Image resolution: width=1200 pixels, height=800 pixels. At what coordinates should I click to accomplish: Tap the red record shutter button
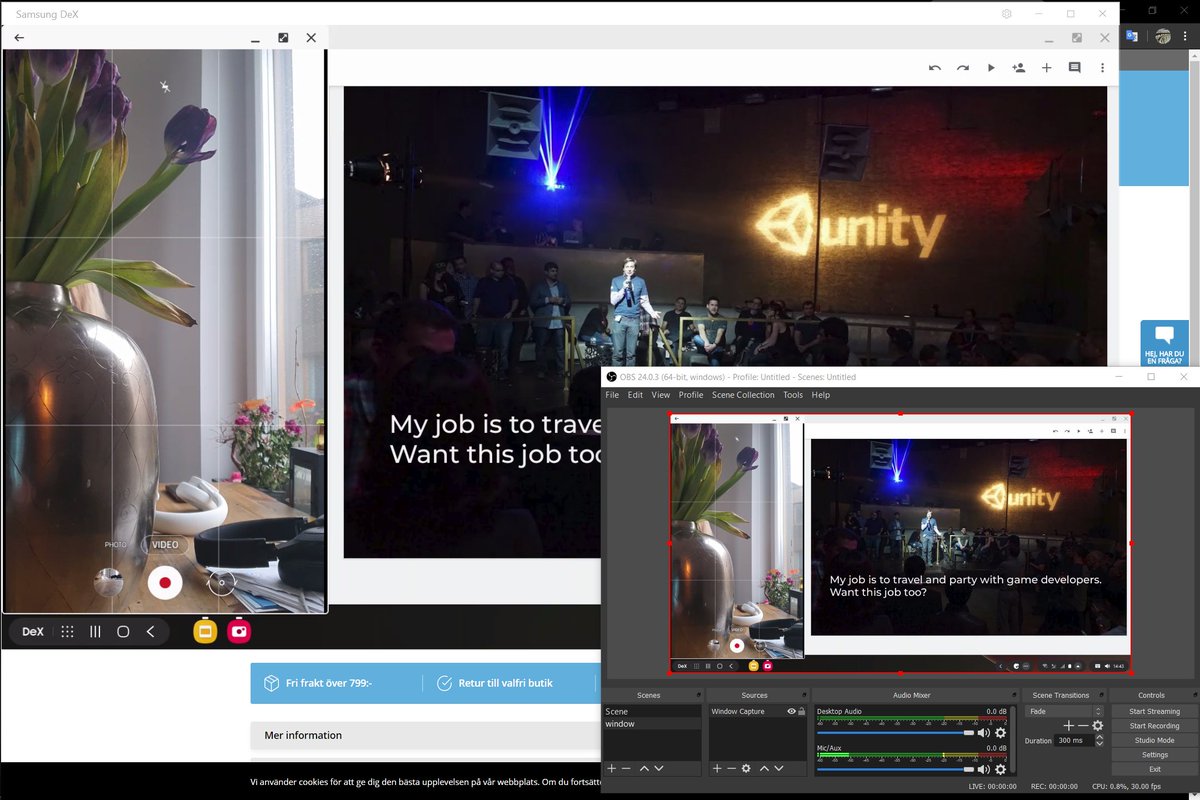[x=165, y=582]
